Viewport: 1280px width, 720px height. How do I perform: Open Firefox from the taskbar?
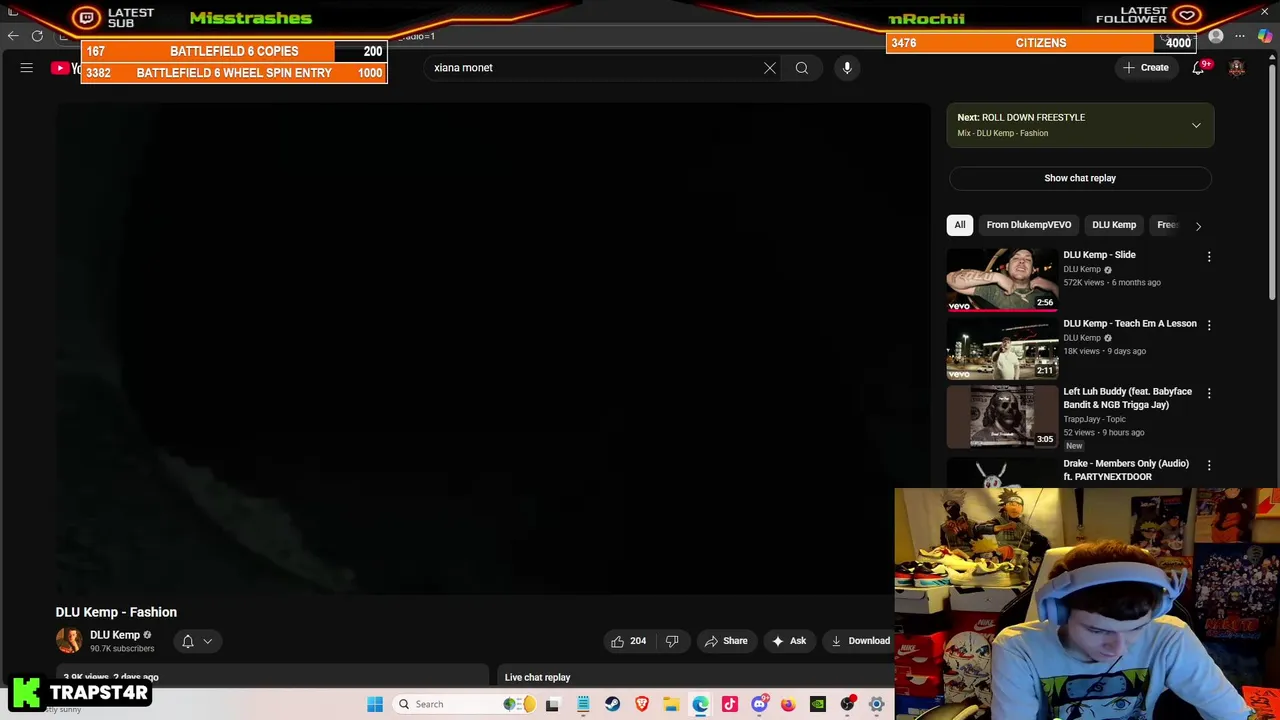788,704
